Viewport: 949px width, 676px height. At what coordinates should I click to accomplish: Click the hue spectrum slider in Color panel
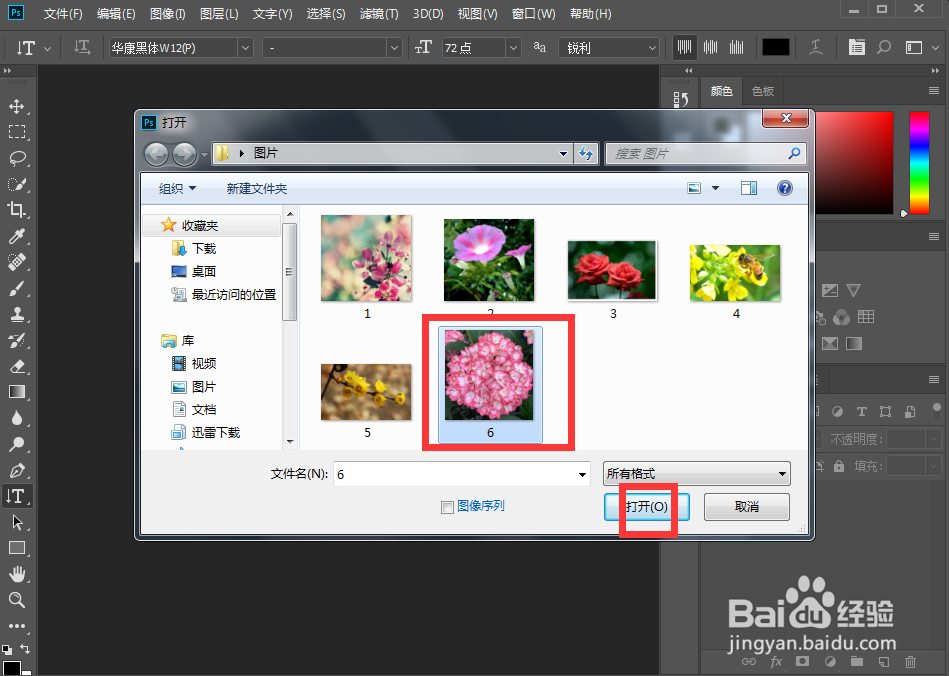[x=919, y=163]
